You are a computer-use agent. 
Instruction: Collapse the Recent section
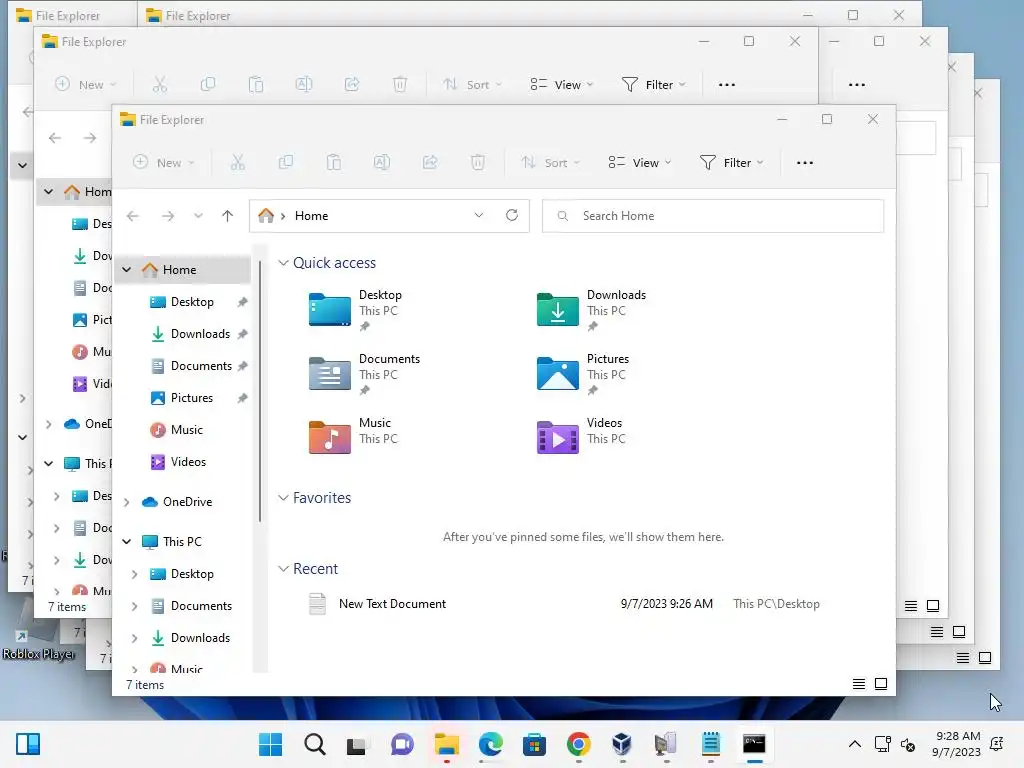coord(283,569)
